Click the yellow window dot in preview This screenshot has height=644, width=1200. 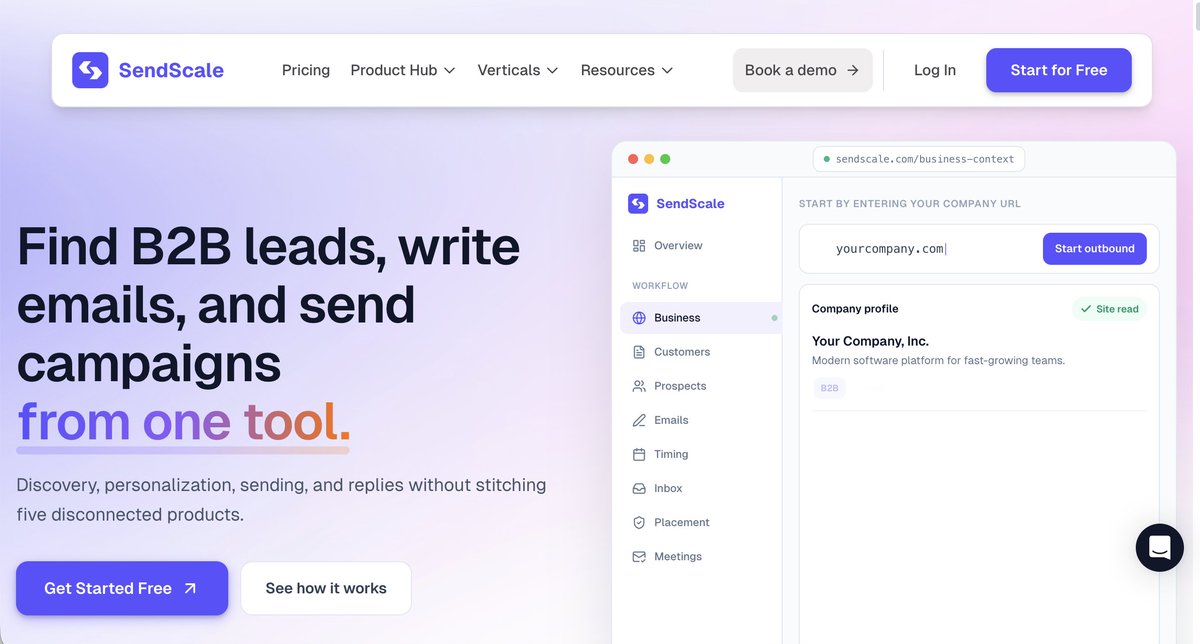649,159
